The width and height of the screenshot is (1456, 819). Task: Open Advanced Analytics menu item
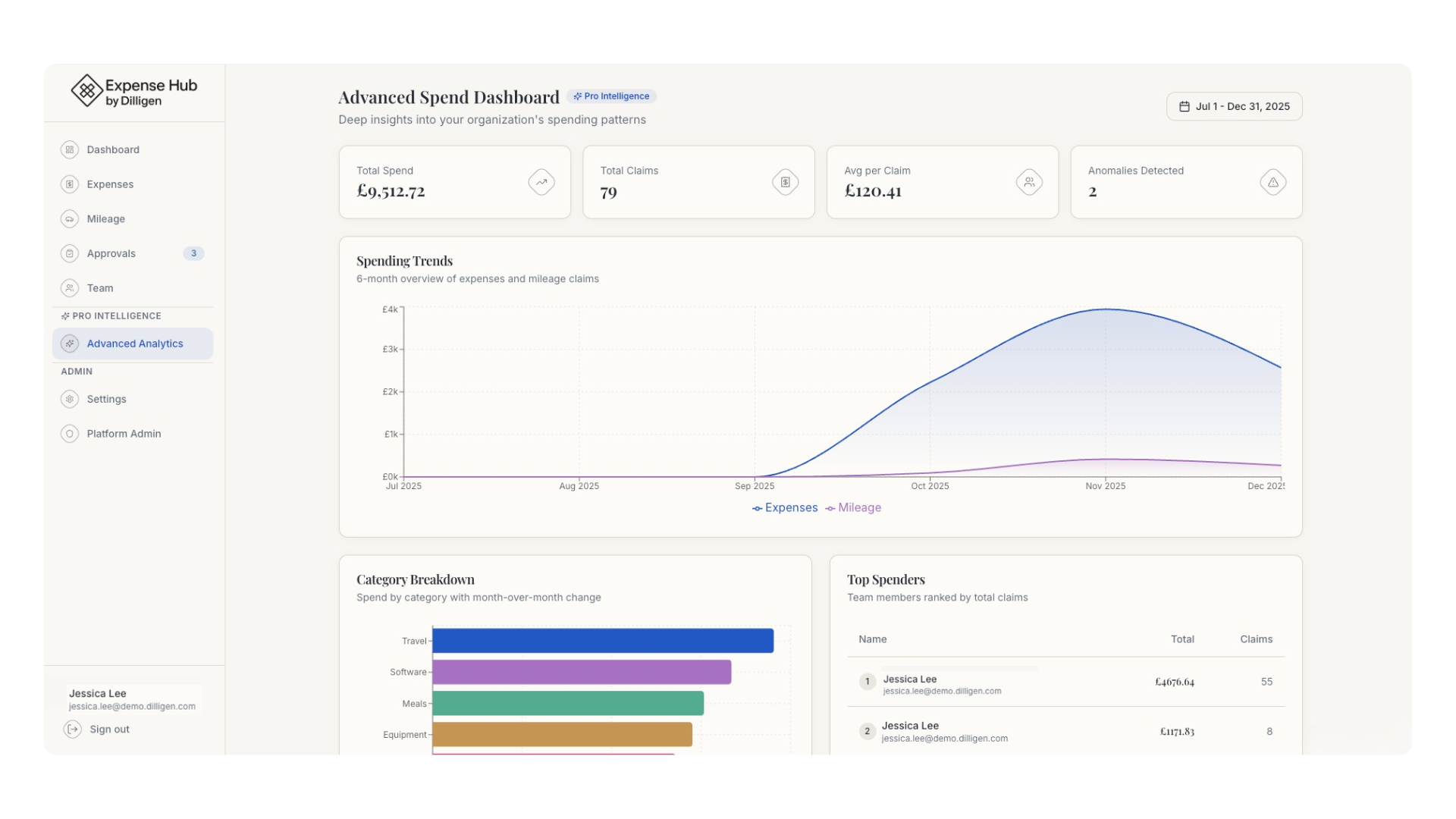click(x=134, y=344)
